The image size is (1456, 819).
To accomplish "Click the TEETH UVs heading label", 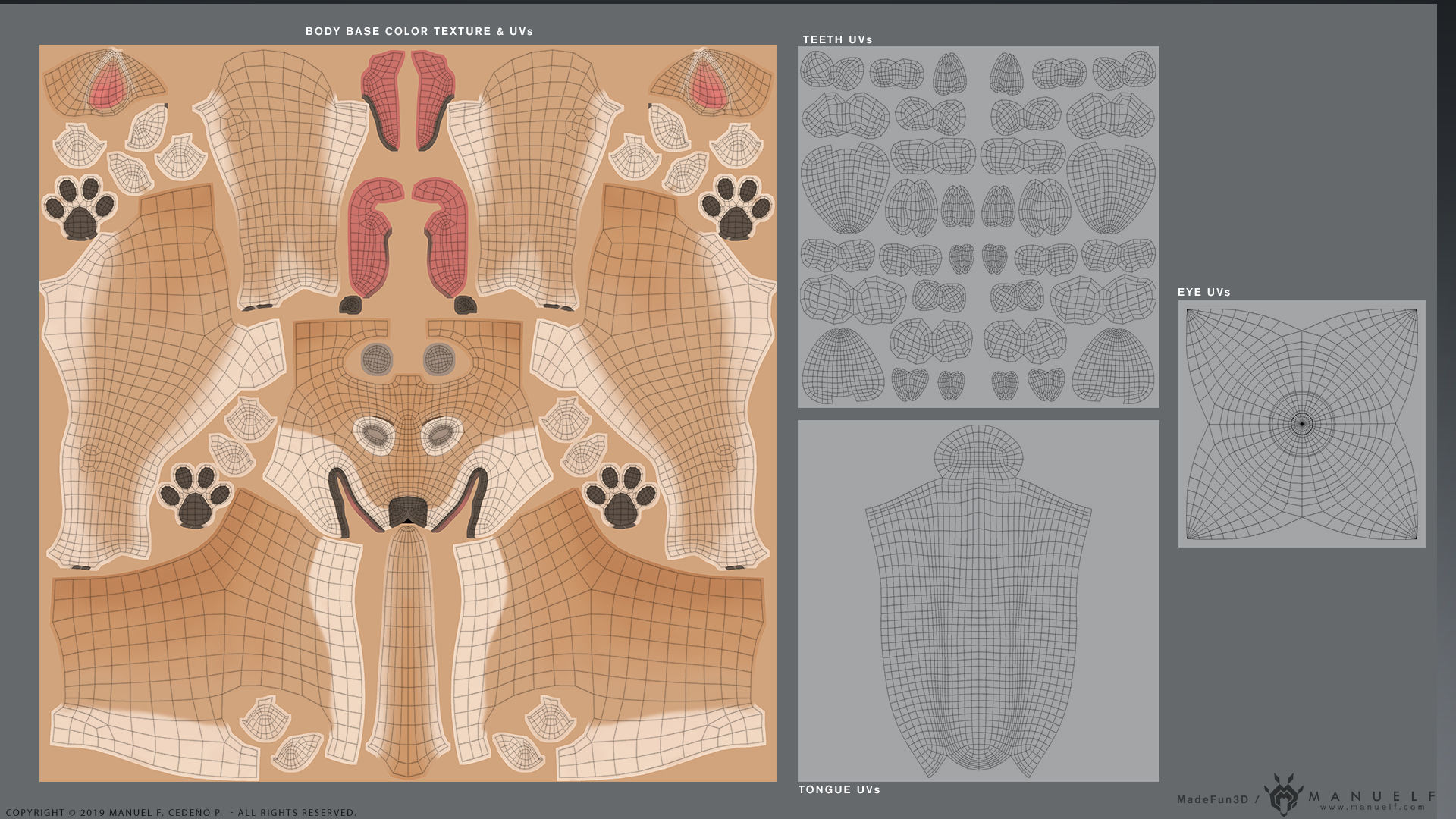I will 837,39.
